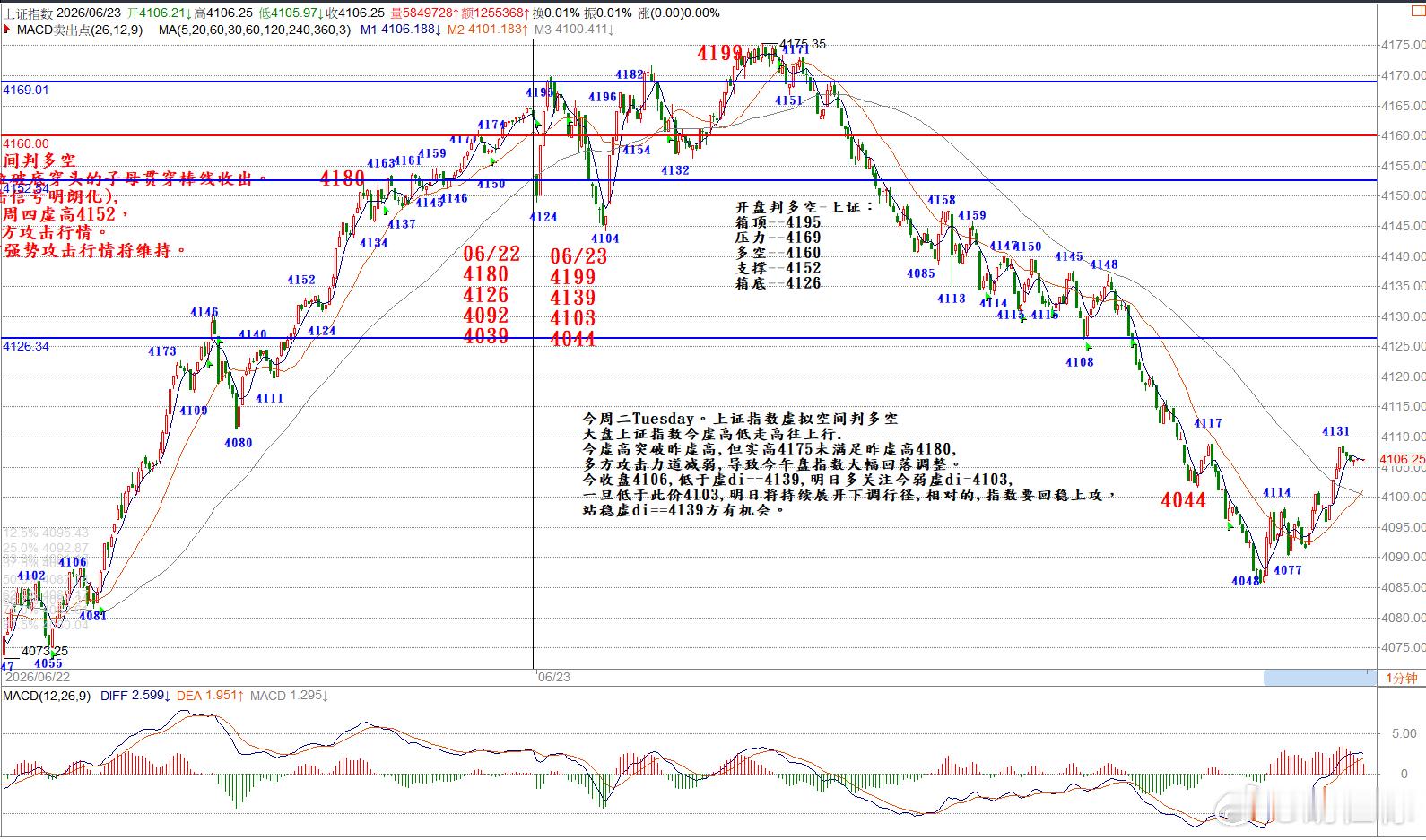The height and width of the screenshot is (840, 1426).
Task: Click the 4075.00 price axis label
Action: tap(1404, 647)
